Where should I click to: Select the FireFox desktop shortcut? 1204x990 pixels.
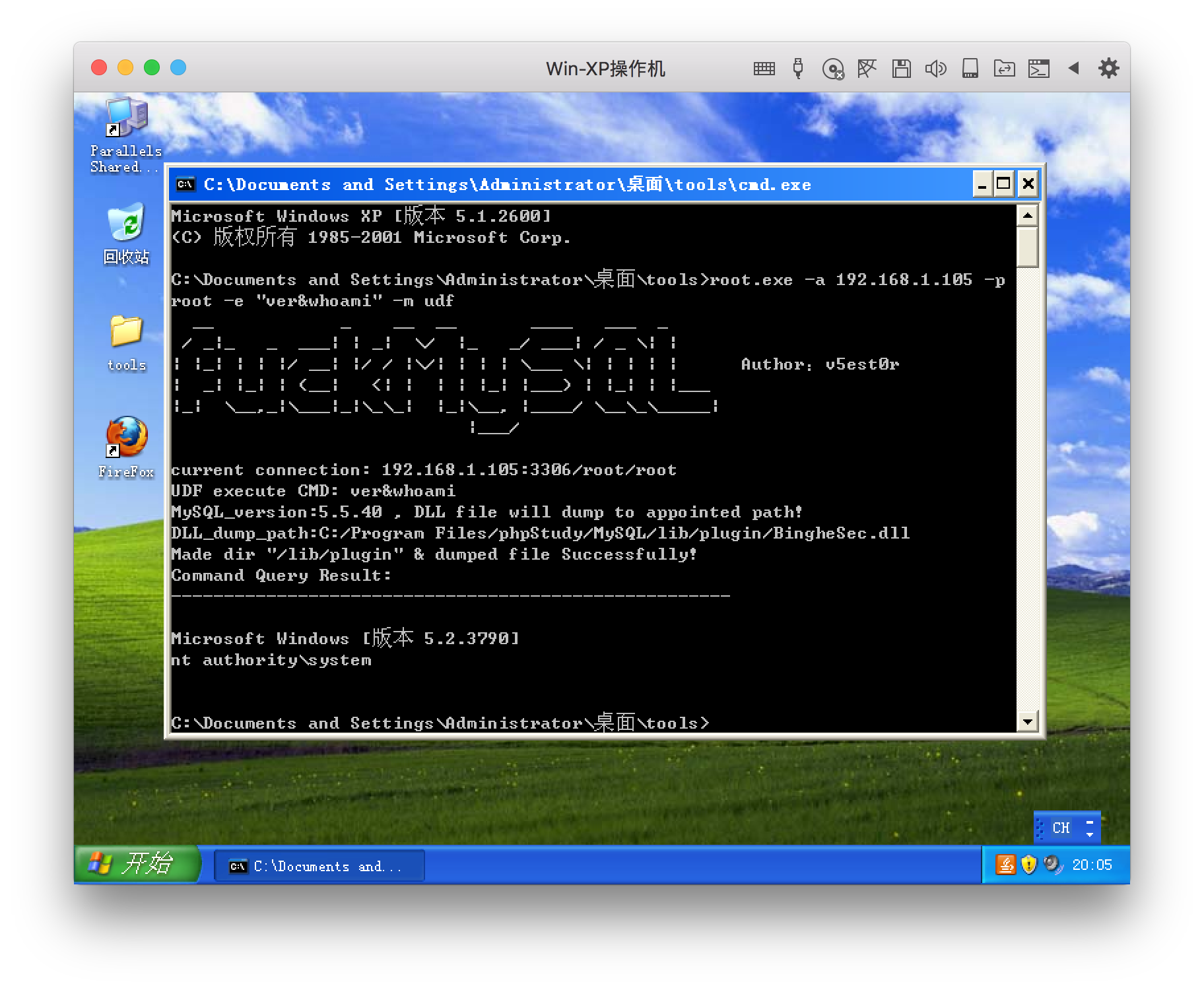(126, 447)
